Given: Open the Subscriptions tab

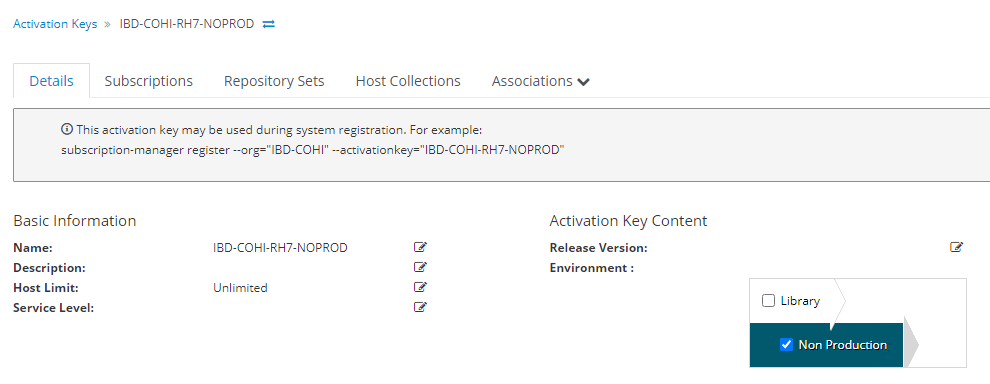Looking at the screenshot, I should click(148, 81).
